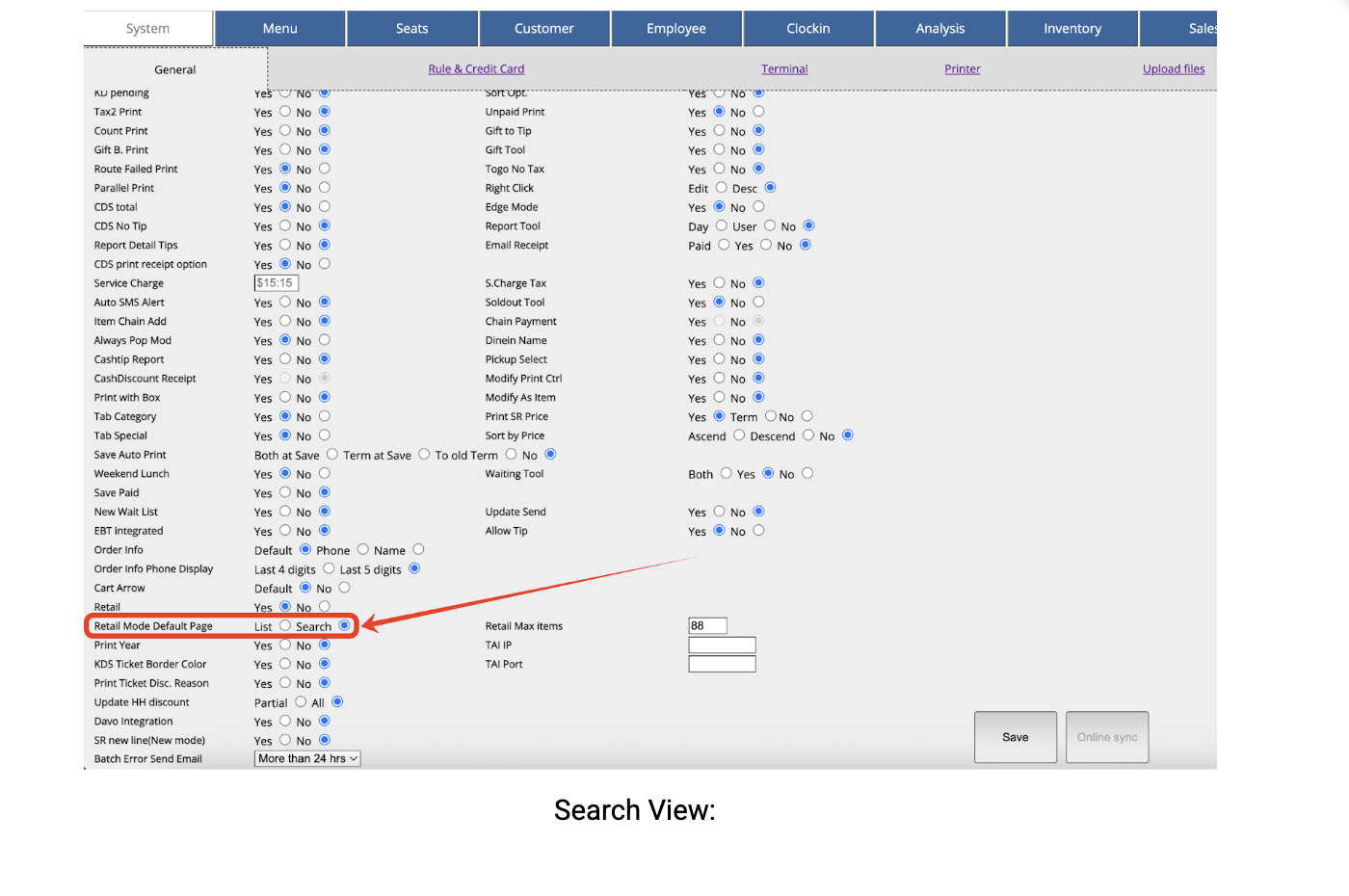Open the Terminal settings link

[x=784, y=69]
